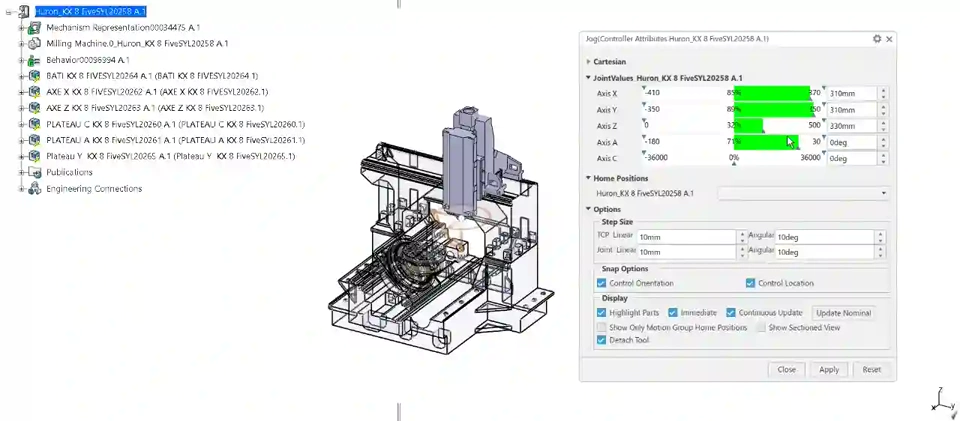Disable Continuous Update checkbox

[x=730, y=313]
